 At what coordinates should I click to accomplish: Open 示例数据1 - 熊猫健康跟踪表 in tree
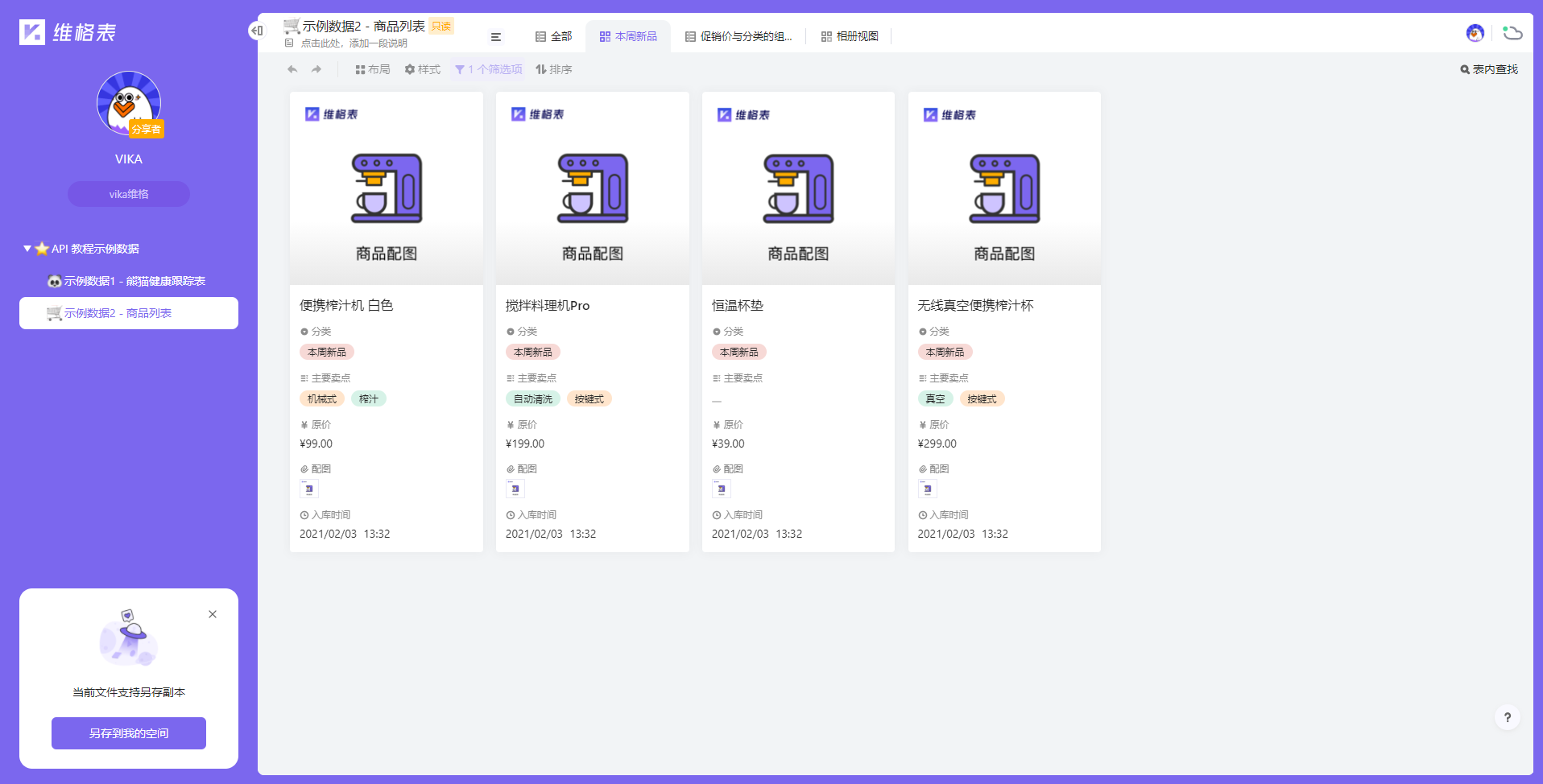click(x=129, y=281)
